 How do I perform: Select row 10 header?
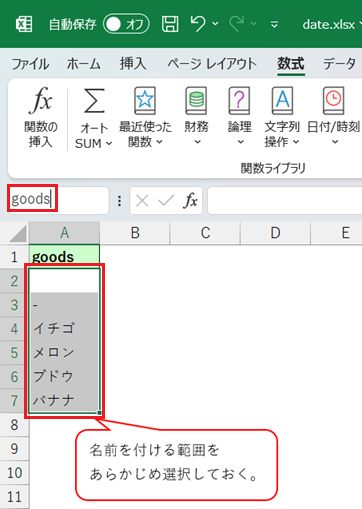tap(14, 473)
